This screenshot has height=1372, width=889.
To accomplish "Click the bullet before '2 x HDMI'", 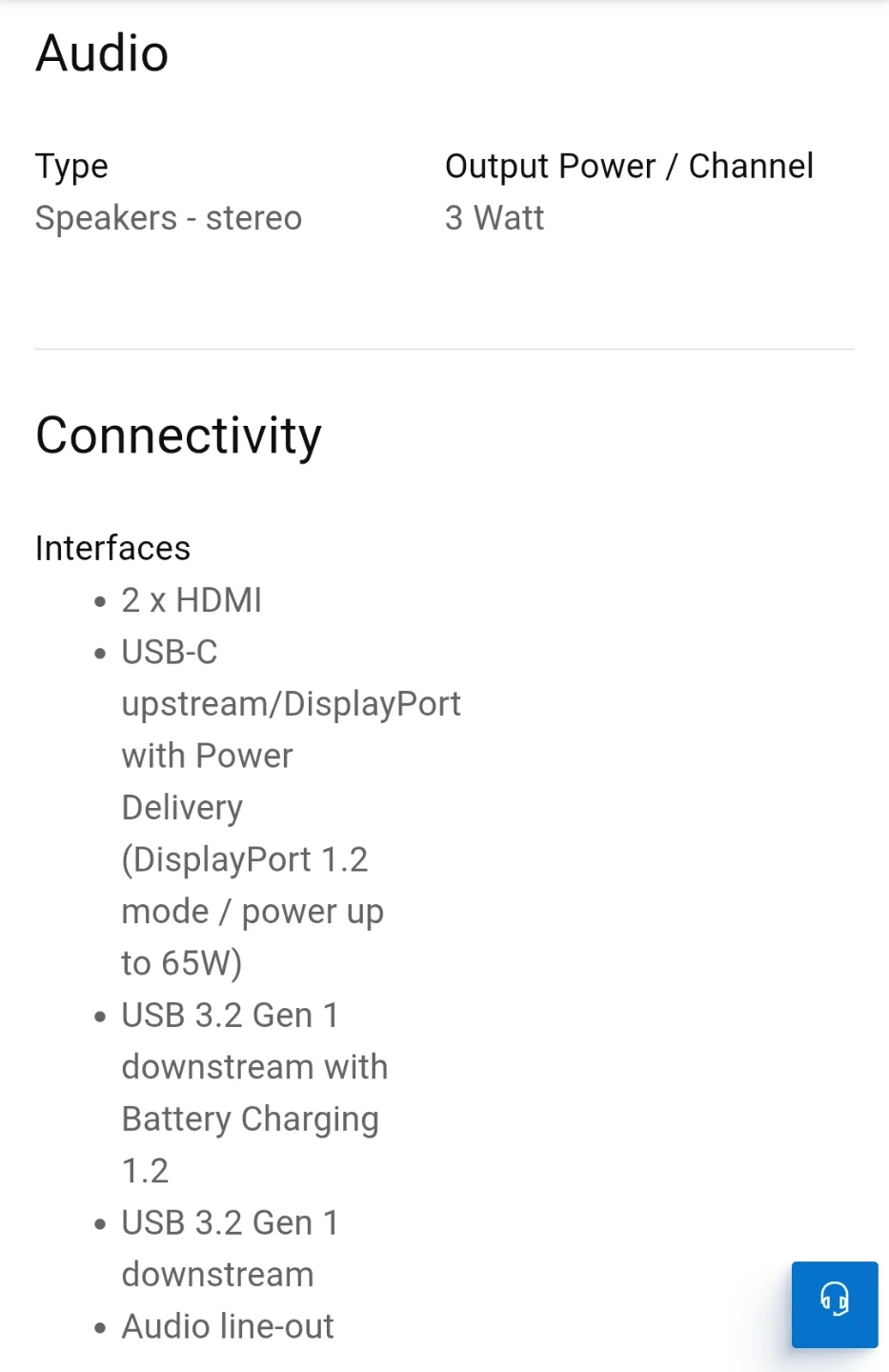I will pyautogui.click(x=100, y=602).
